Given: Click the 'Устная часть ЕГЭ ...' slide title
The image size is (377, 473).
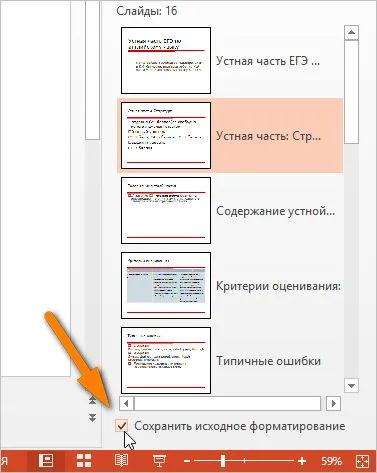Looking at the screenshot, I should 268,61.
